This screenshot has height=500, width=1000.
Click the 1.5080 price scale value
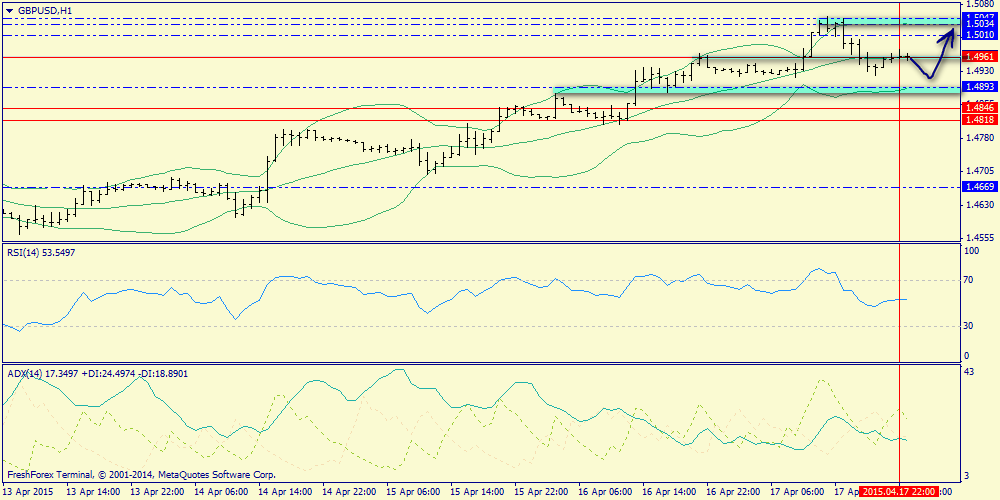click(x=980, y=5)
